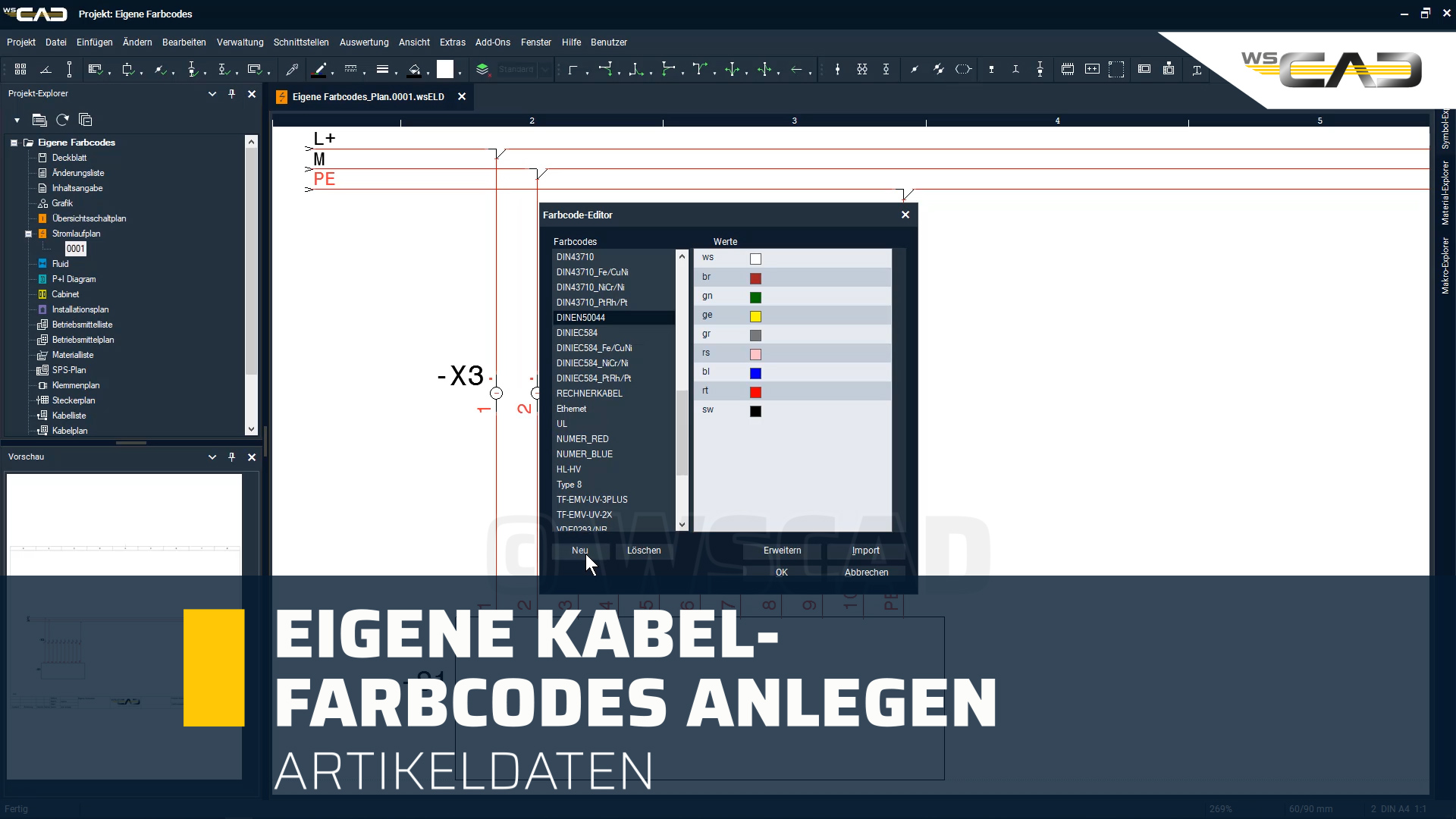
Task: Pin the Vorschau panel
Action: [x=231, y=457]
